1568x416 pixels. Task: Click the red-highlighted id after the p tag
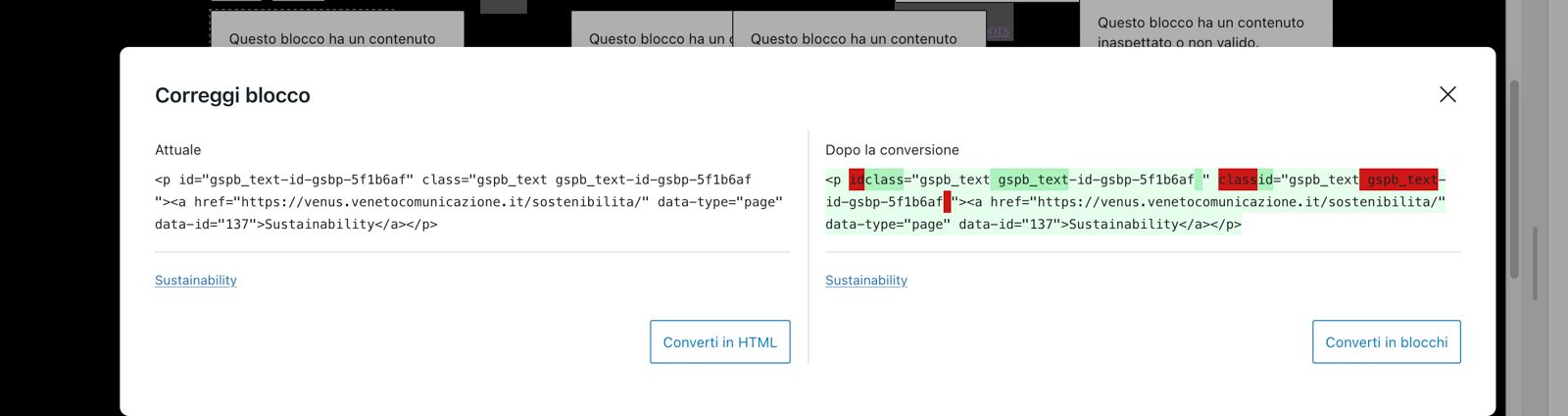857,180
